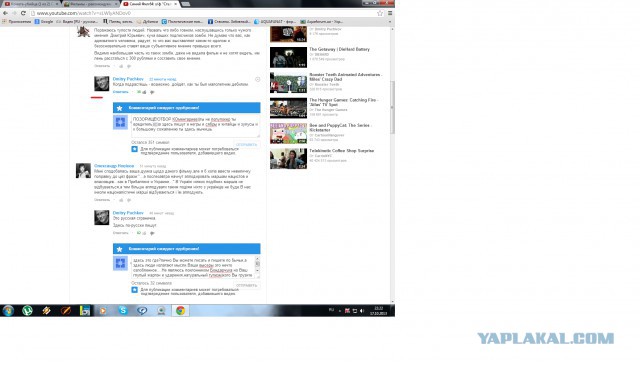Open The Getaway Dishfast Battery video thumbnail

click(x=288, y=57)
